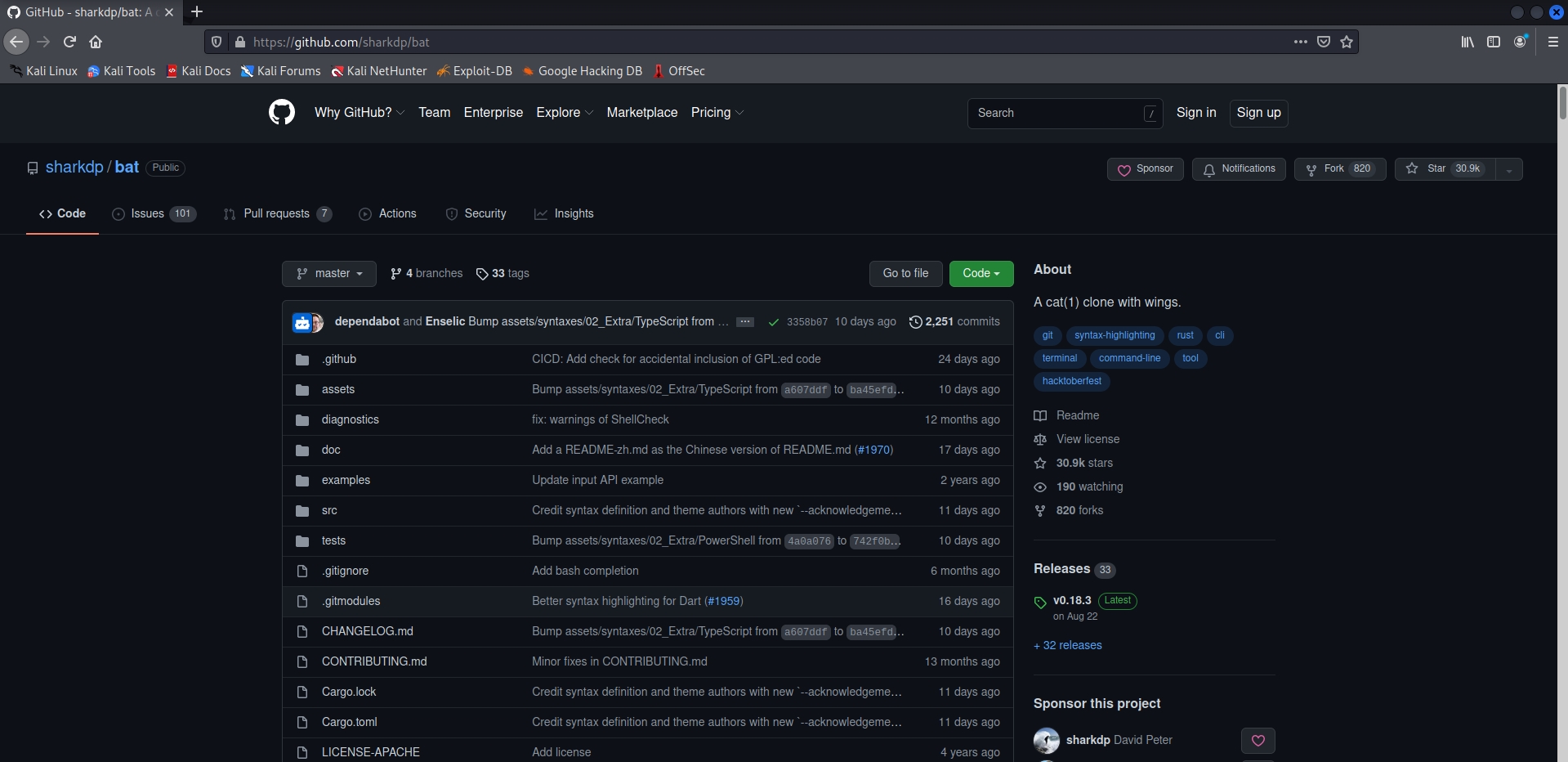Image resolution: width=1568 pixels, height=762 pixels.
Task: Open the assets folder
Action: [338, 389]
